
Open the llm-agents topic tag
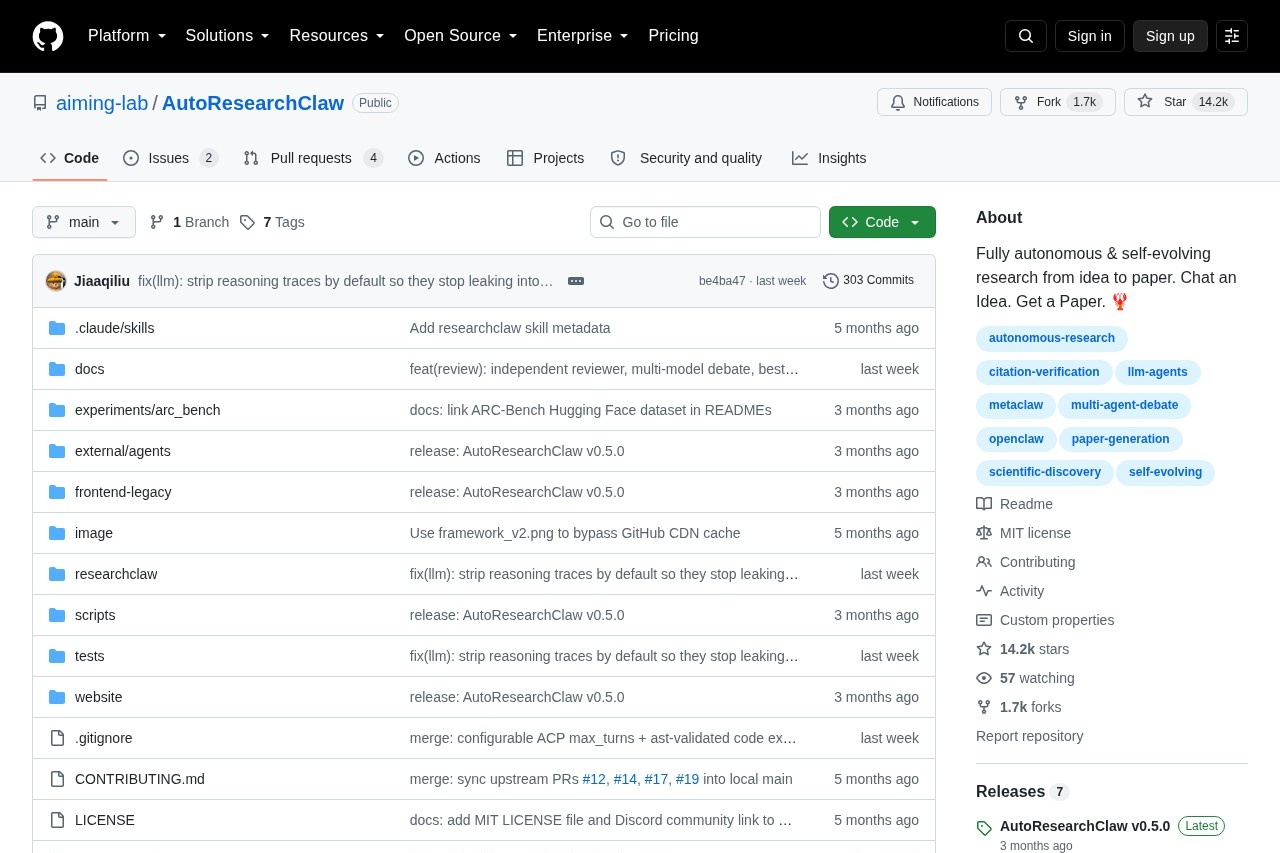pos(1158,372)
